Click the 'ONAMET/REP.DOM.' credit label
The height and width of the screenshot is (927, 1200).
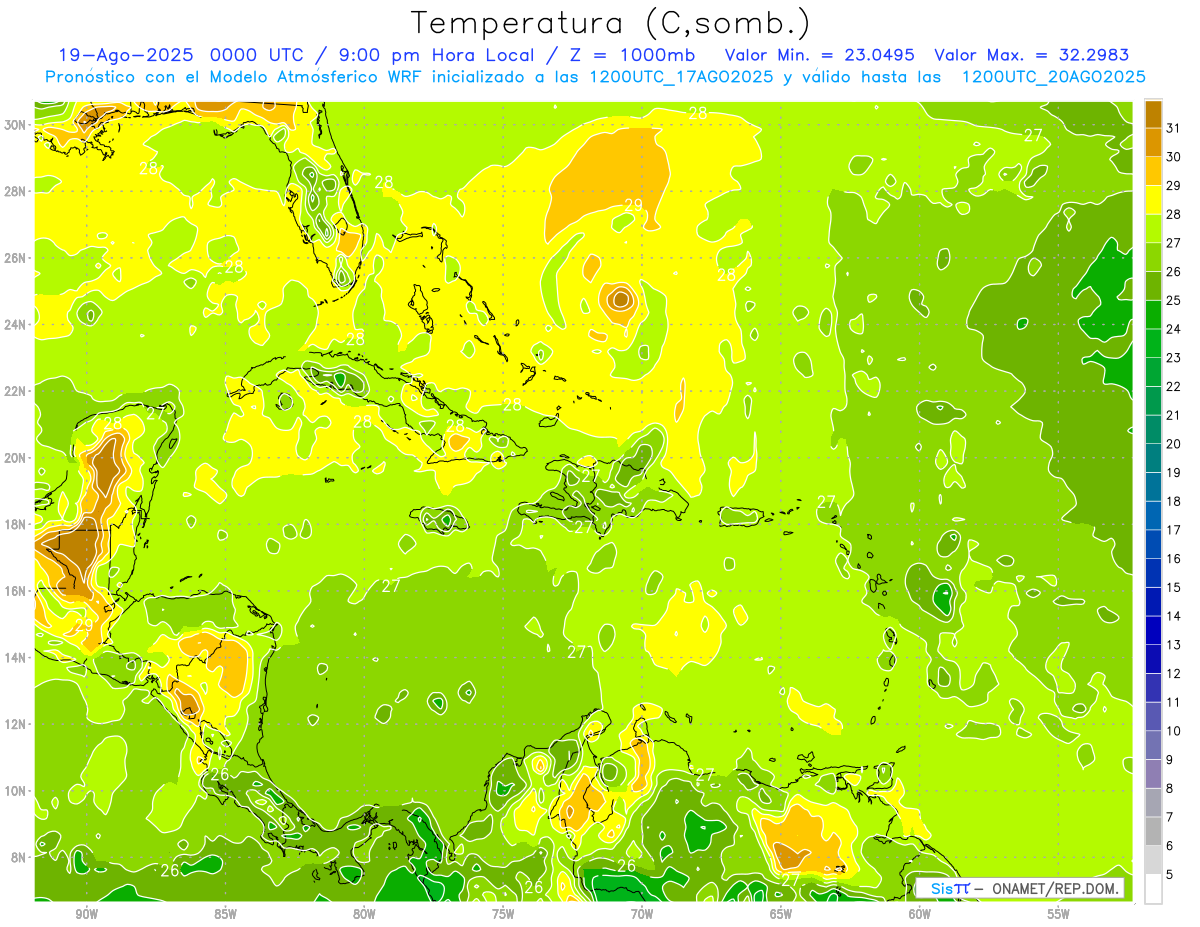(x=1054, y=888)
